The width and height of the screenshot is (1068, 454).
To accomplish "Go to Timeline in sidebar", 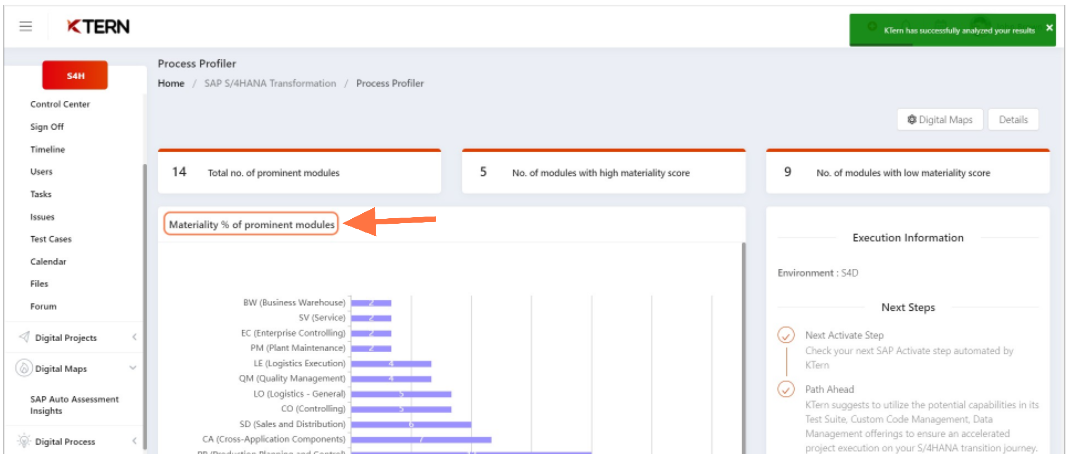I will tap(48, 149).
